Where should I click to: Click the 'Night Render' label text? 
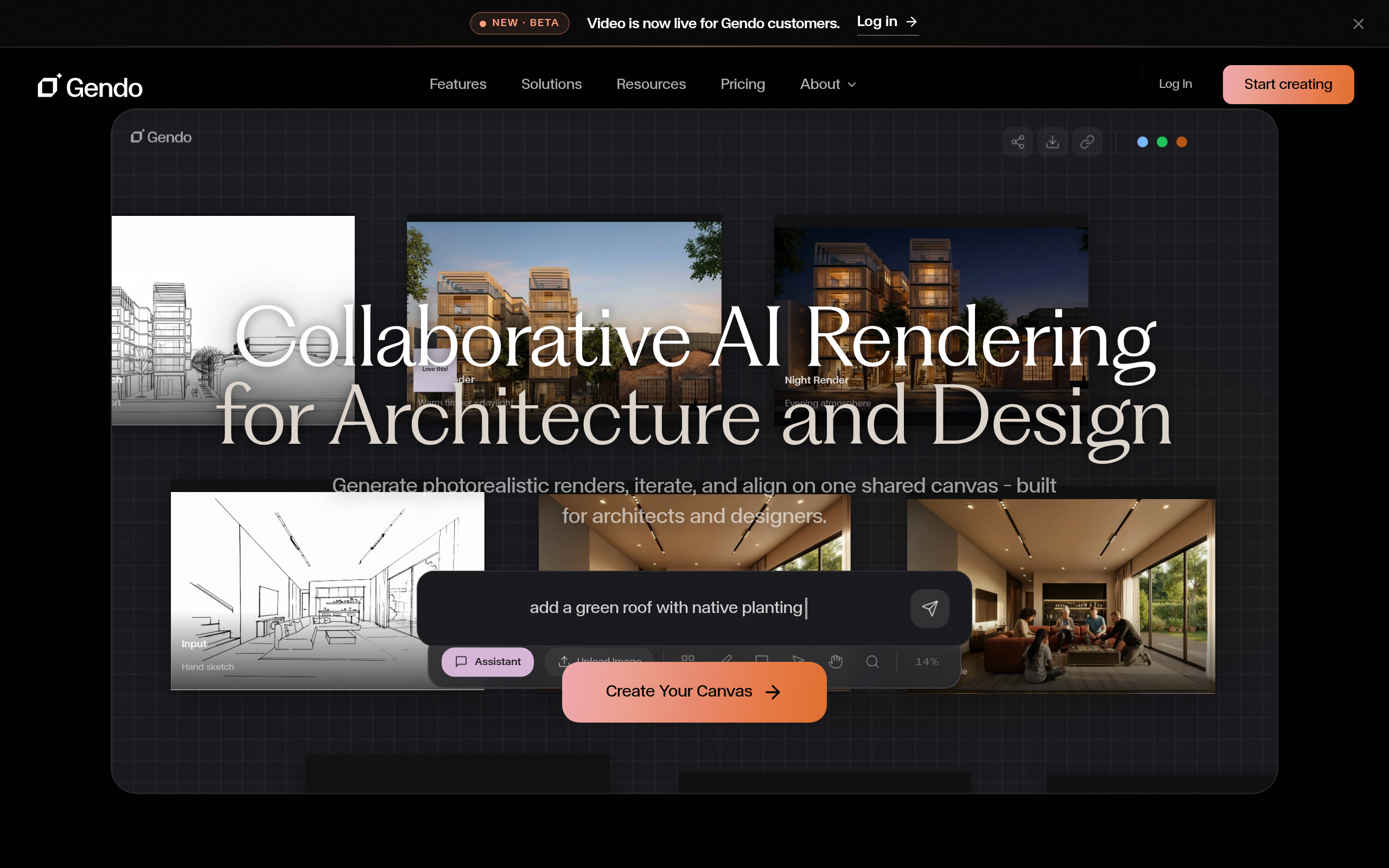point(816,380)
